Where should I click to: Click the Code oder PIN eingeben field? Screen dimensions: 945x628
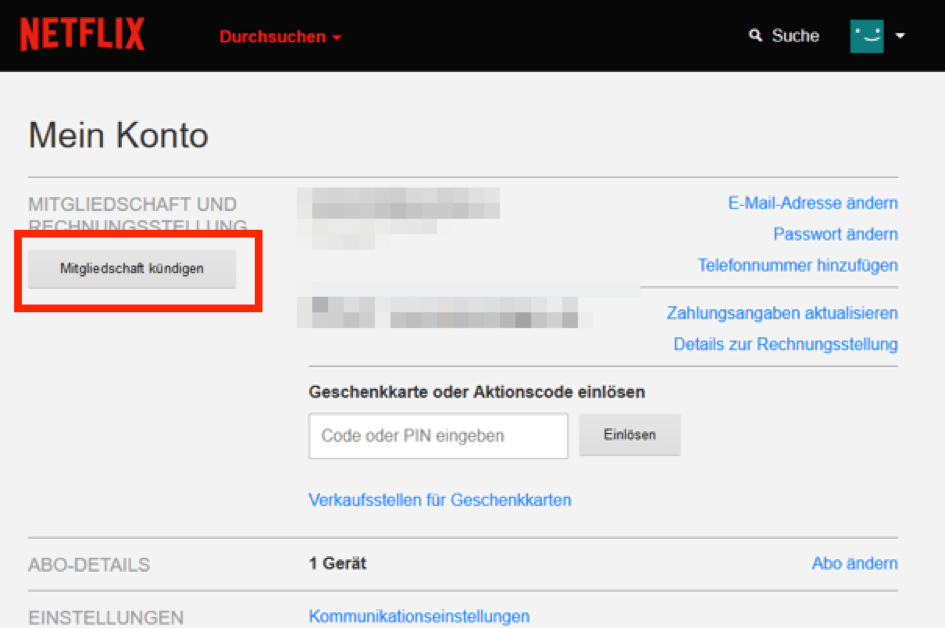pos(438,435)
